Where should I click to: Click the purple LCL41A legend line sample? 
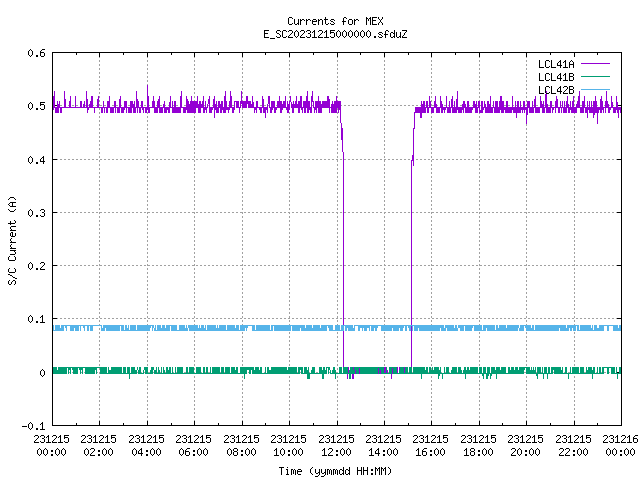pyautogui.click(x=595, y=64)
